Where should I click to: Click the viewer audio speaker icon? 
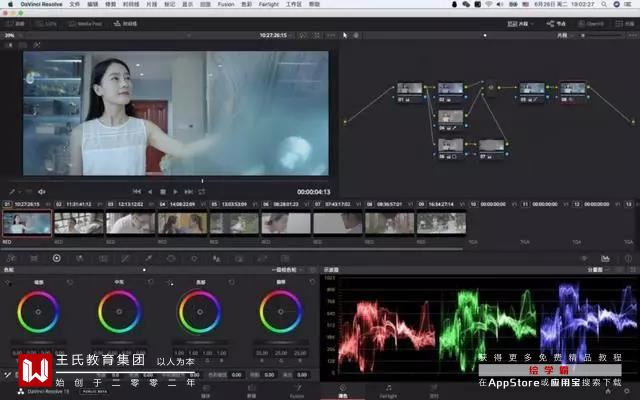[41, 191]
